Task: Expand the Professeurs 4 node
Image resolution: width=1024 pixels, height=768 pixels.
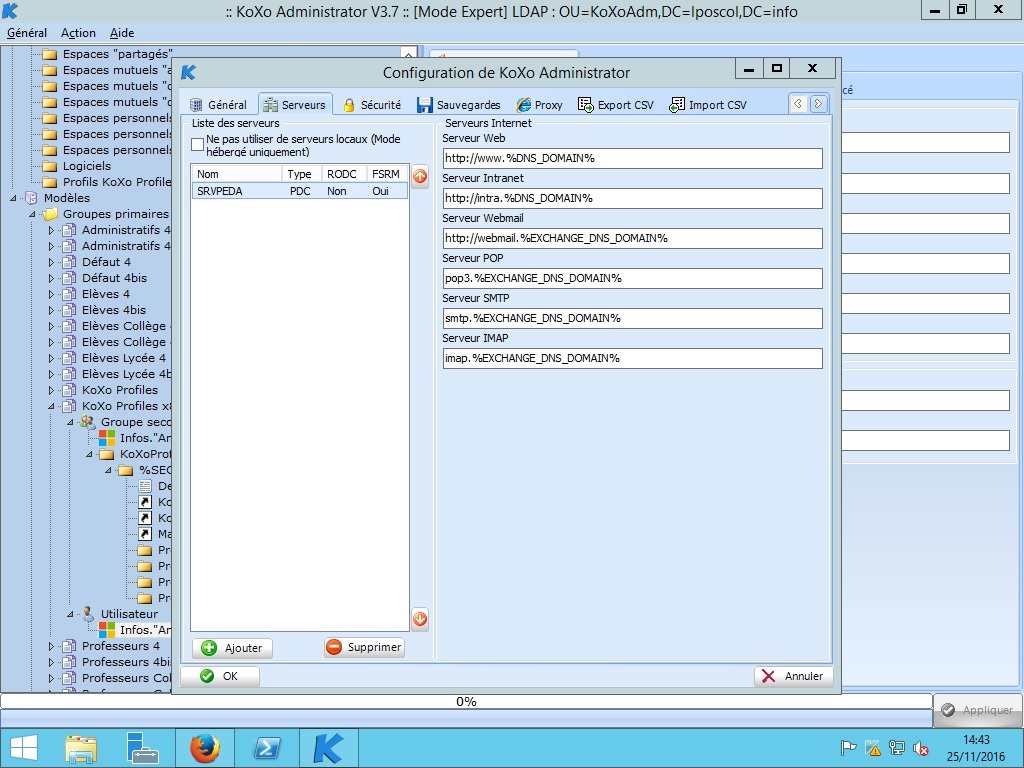Action: tap(52, 646)
